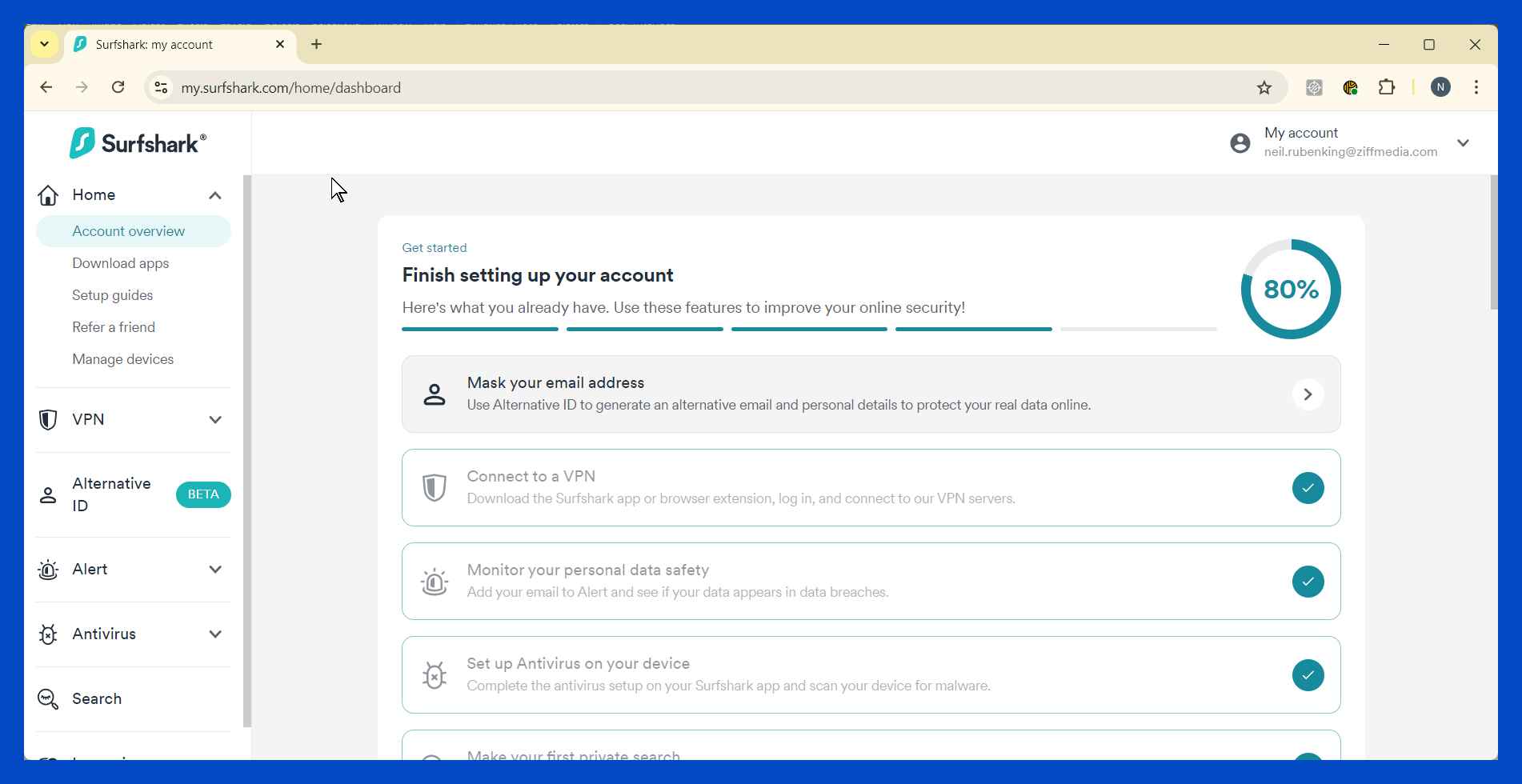Expand the VPN sidebar section
The image size is (1522, 784).
click(x=215, y=420)
